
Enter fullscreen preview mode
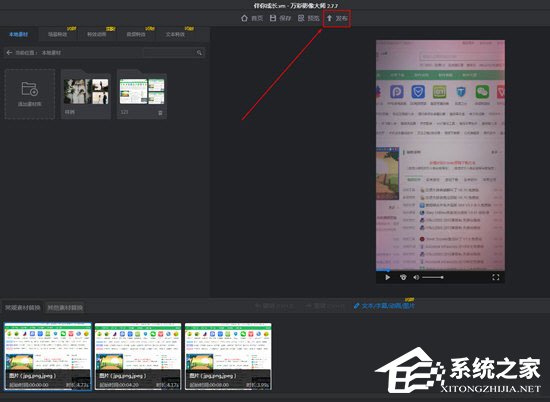coord(496,277)
